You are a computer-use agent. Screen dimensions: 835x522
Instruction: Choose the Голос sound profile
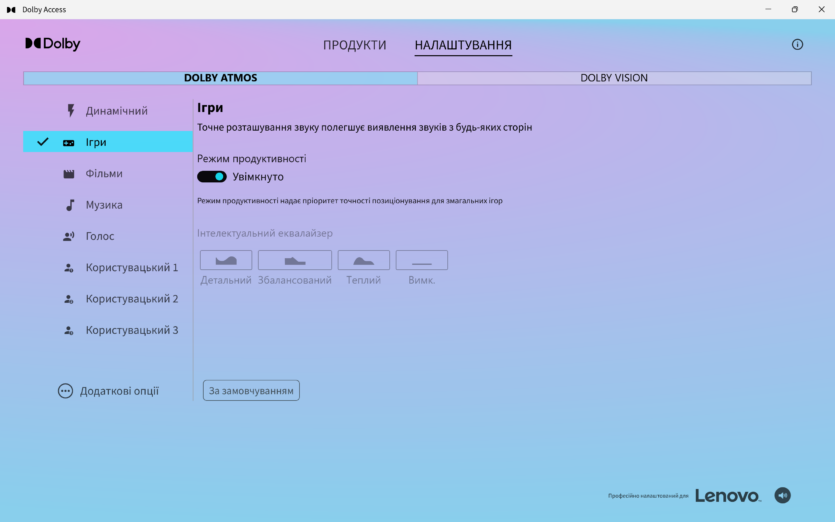pos(108,236)
